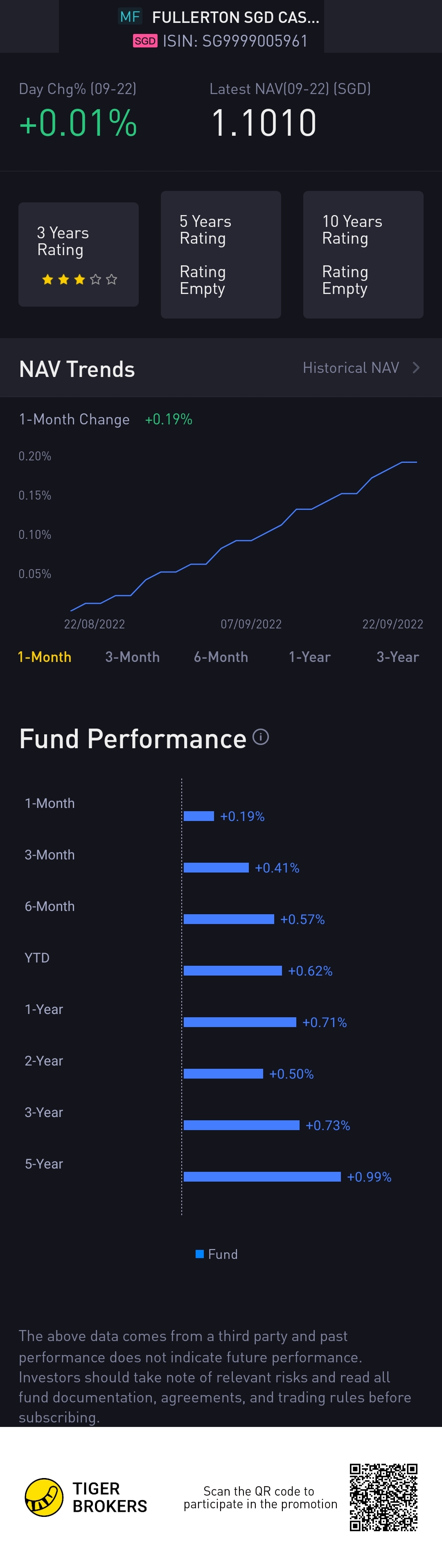Click the SGD currency badge
This screenshot has width=442, height=1568.
pyautogui.click(x=145, y=41)
